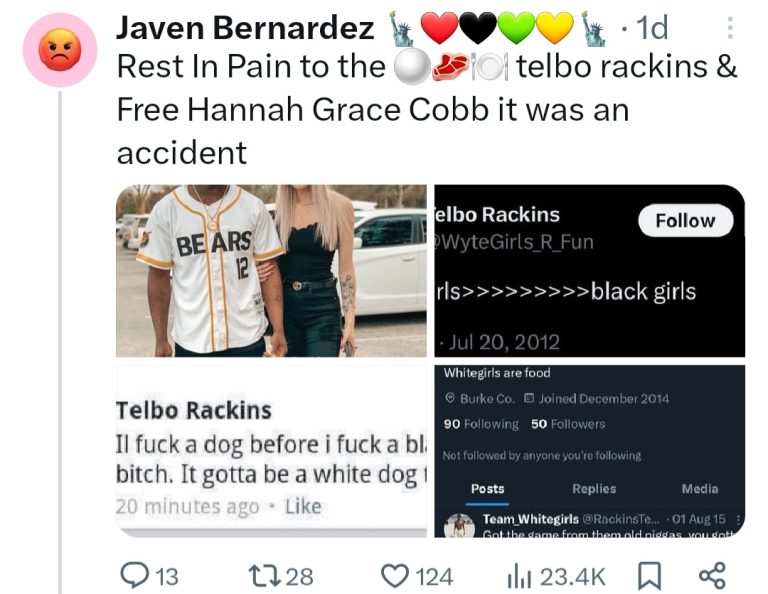Open the share icon options

(712, 575)
